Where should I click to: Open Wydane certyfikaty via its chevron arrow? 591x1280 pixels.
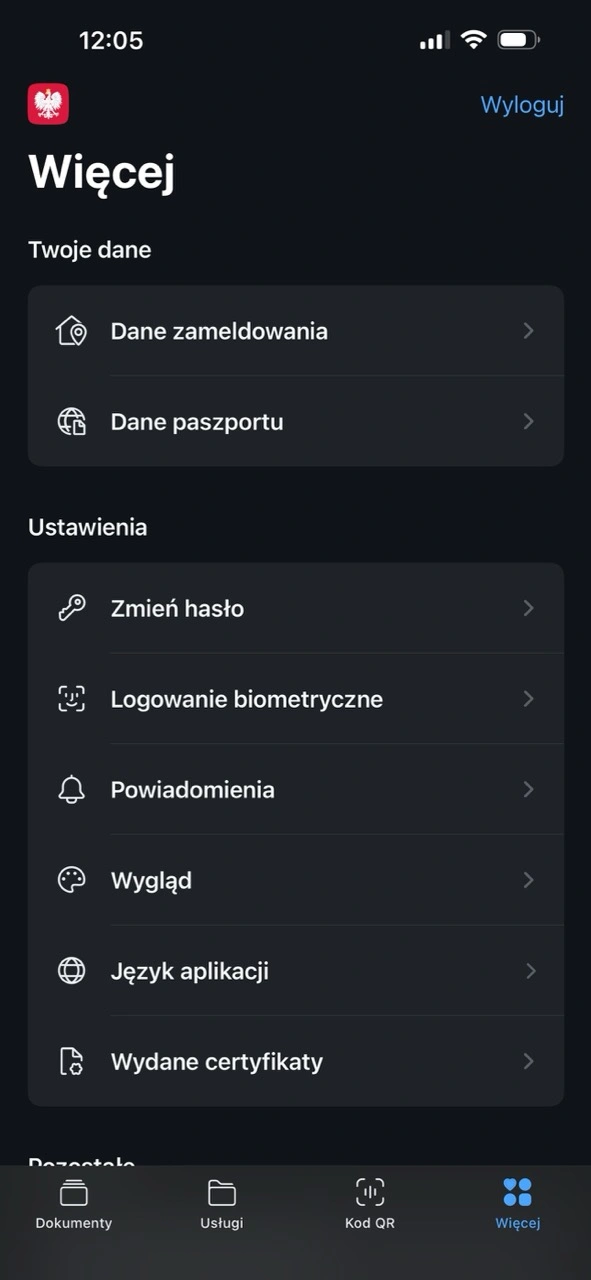point(529,1062)
